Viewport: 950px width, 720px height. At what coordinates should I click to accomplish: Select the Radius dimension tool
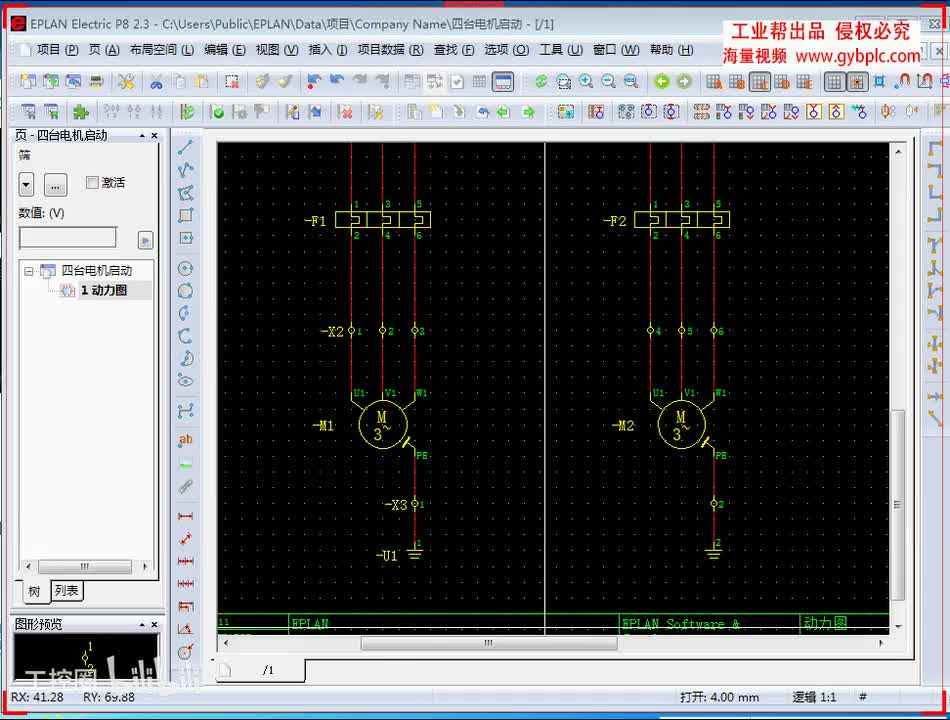pos(185,652)
